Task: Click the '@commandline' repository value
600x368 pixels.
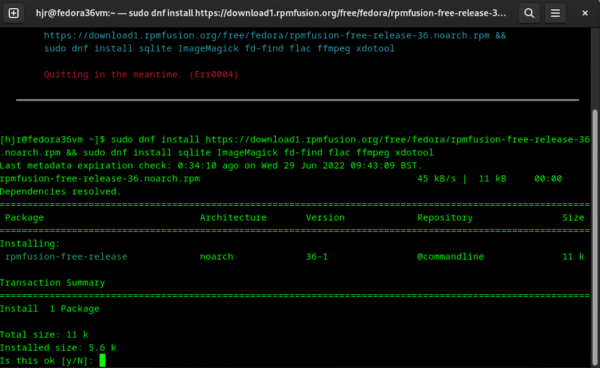Action: click(x=450, y=257)
